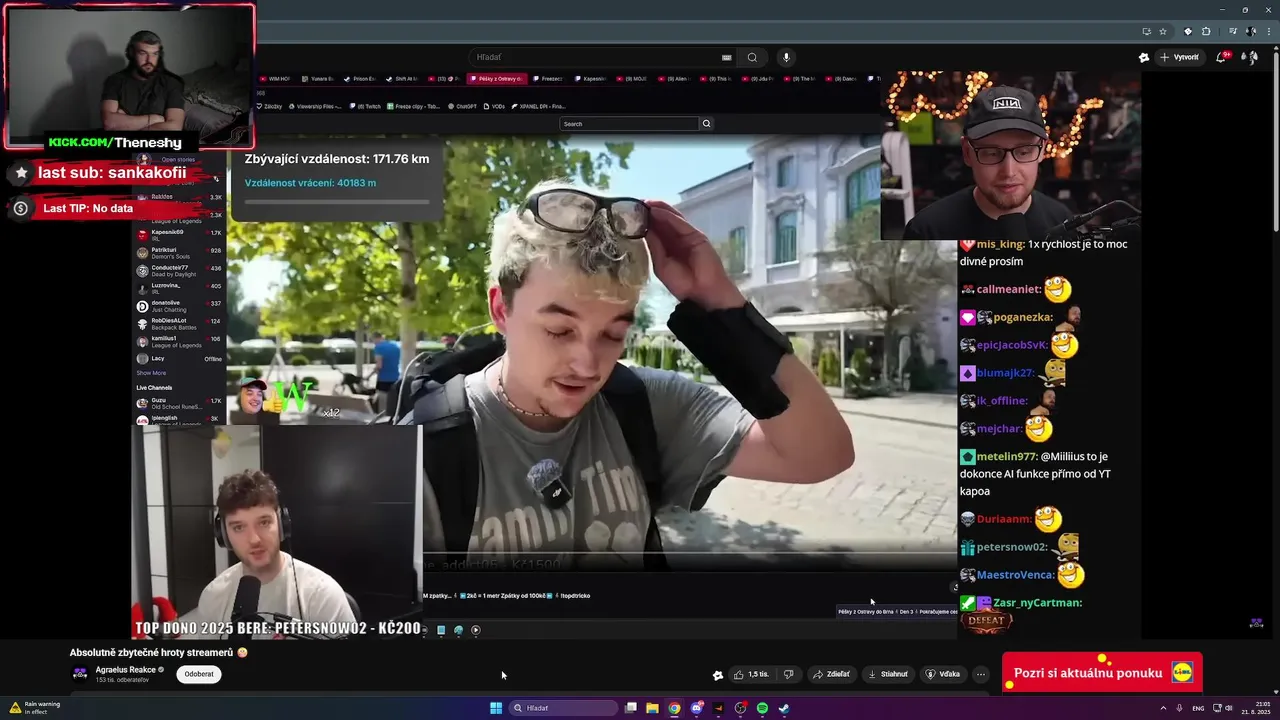The image size is (1280, 720).
Task: Click the icon left of the like button
Action: (x=717, y=675)
